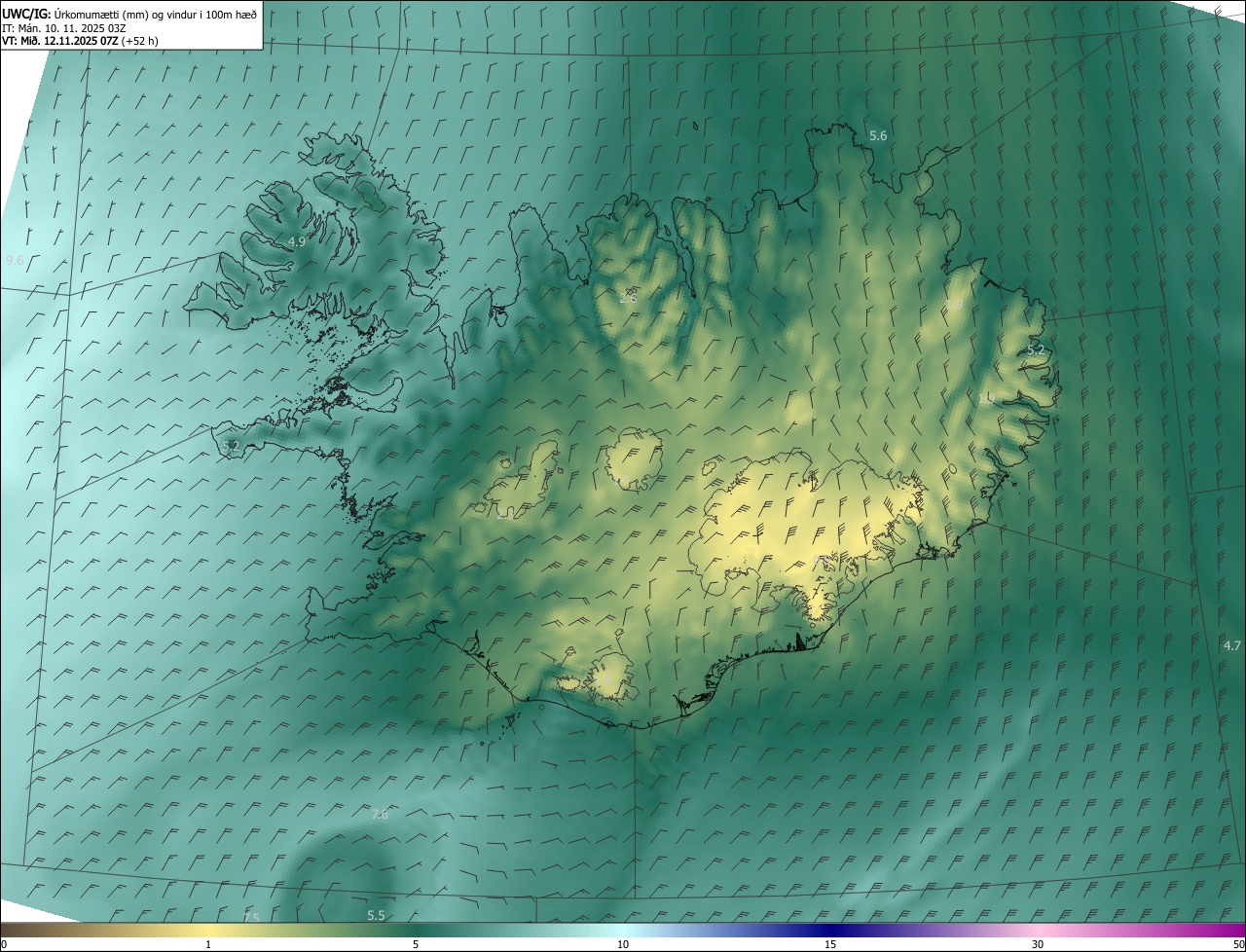Click the '5.6' value label on the map
Image resolution: width=1246 pixels, height=952 pixels.
click(x=878, y=136)
